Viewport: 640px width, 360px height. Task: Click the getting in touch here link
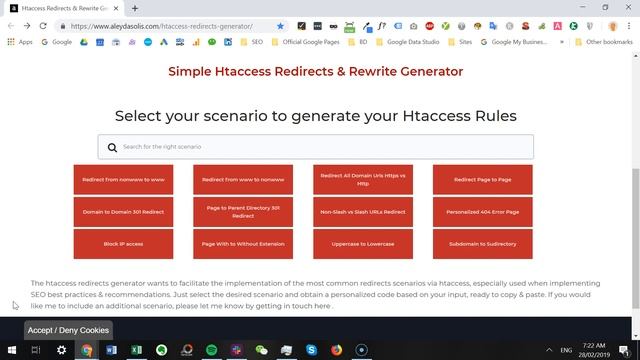(293, 306)
